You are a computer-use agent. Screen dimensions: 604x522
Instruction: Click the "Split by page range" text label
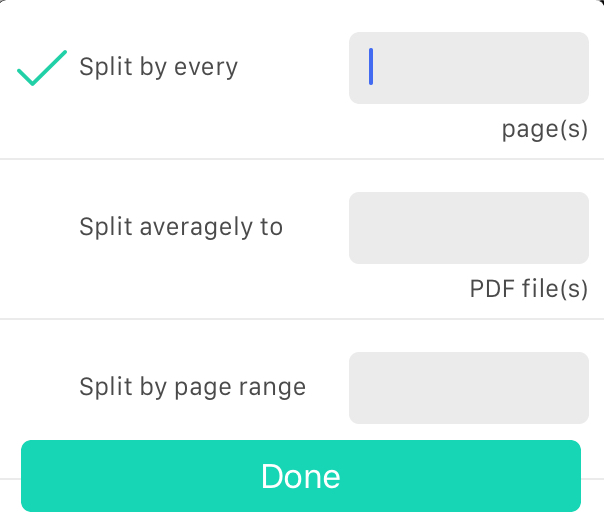tap(192, 386)
